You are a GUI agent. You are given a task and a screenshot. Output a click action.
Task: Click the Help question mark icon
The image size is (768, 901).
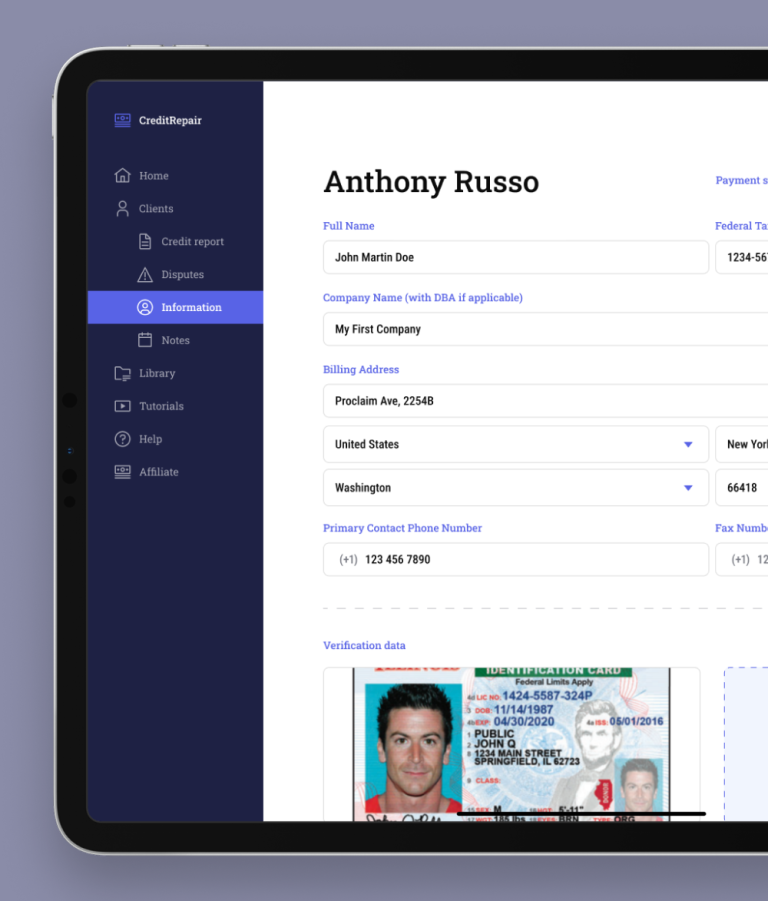pos(122,439)
